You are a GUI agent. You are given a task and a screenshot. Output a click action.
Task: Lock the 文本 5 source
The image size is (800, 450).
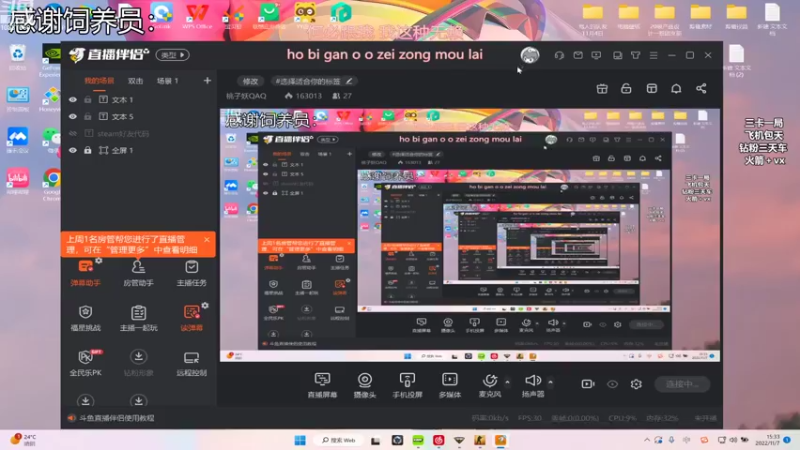tap(88, 116)
